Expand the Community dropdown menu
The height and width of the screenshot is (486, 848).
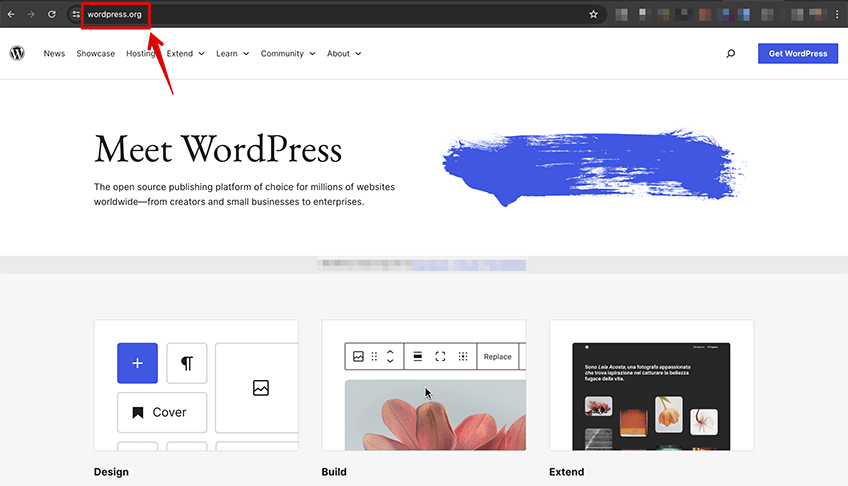(x=288, y=54)
